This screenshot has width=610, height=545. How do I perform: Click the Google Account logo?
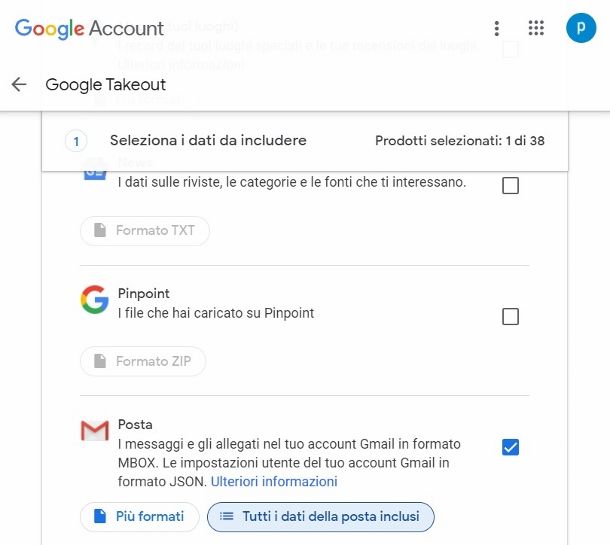tap(89, 29)
